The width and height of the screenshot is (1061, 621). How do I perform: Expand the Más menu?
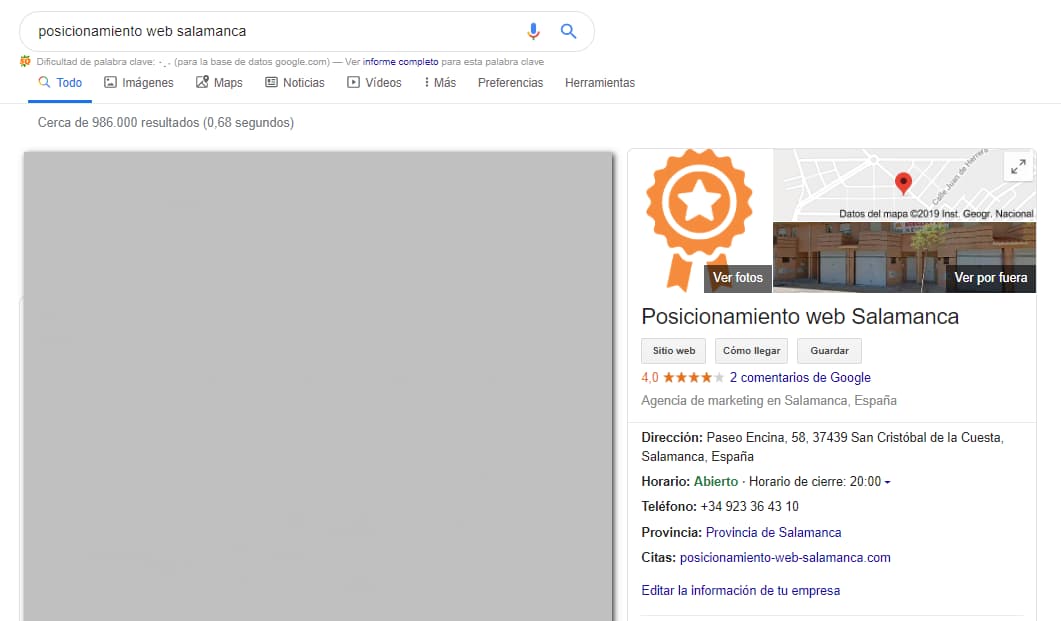point(440,83)
